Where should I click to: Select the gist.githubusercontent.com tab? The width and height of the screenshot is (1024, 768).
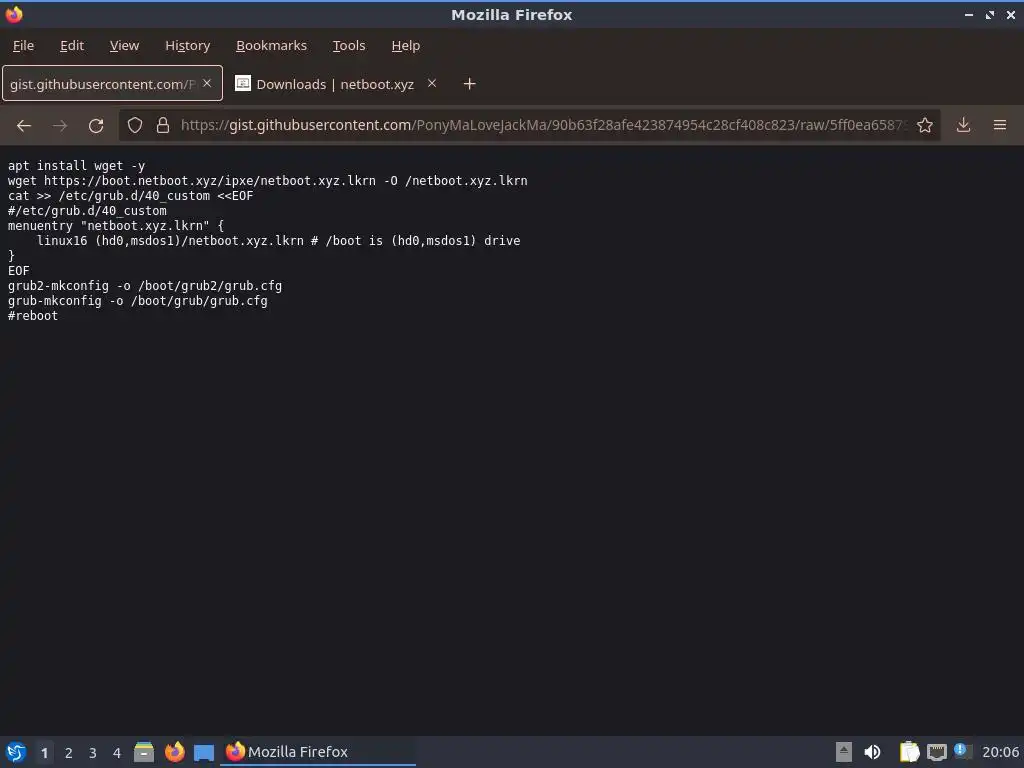[x=112, y=84]
